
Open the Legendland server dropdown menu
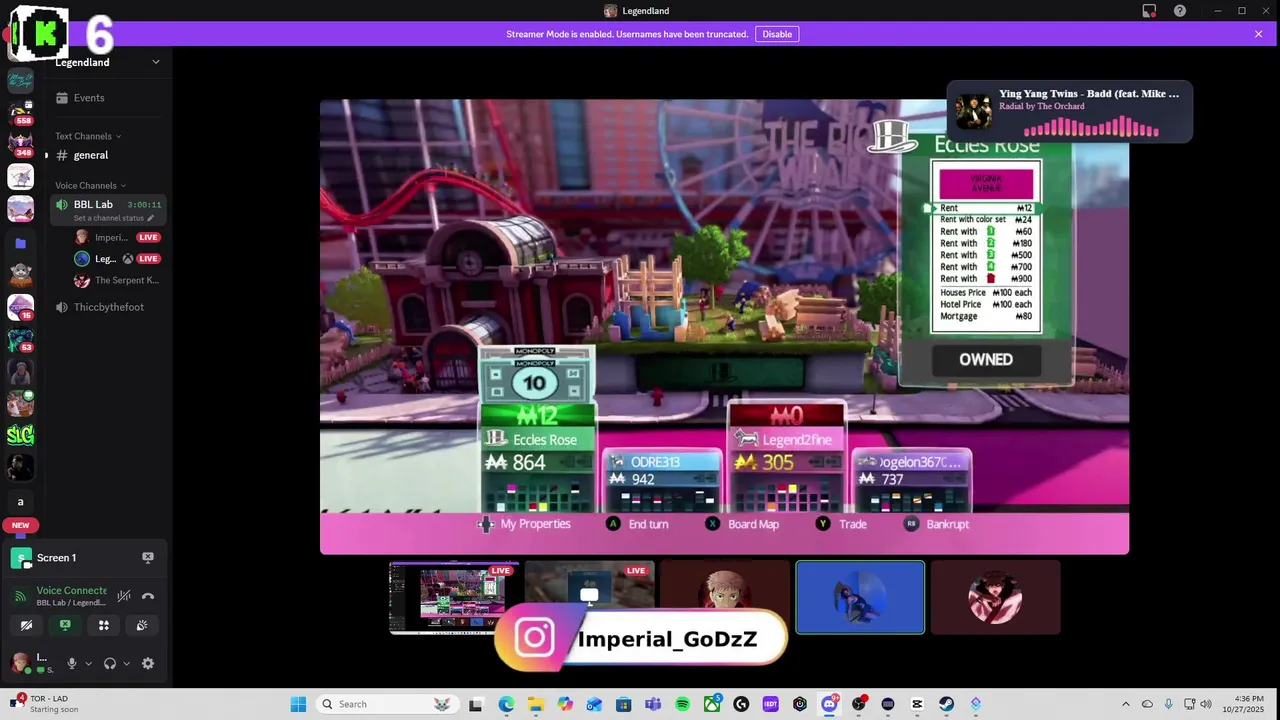coord(155,62)
